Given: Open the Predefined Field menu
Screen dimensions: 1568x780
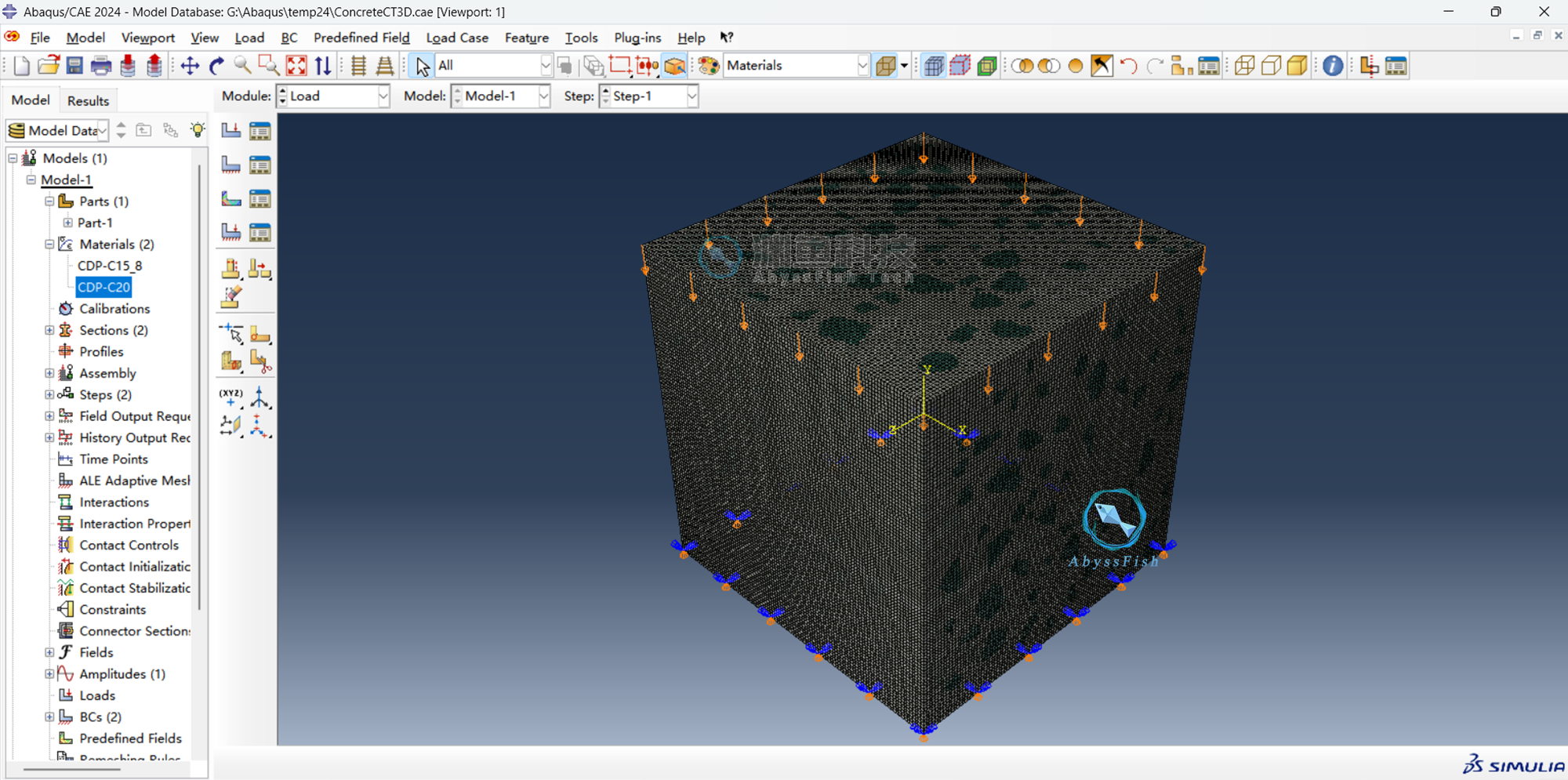Looking at the screenshot, I should tap(361, 38).
